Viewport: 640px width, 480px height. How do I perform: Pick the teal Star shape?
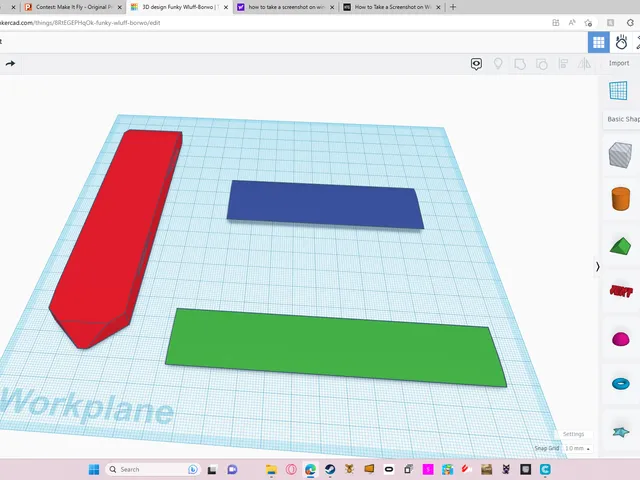tap(620, 431)
